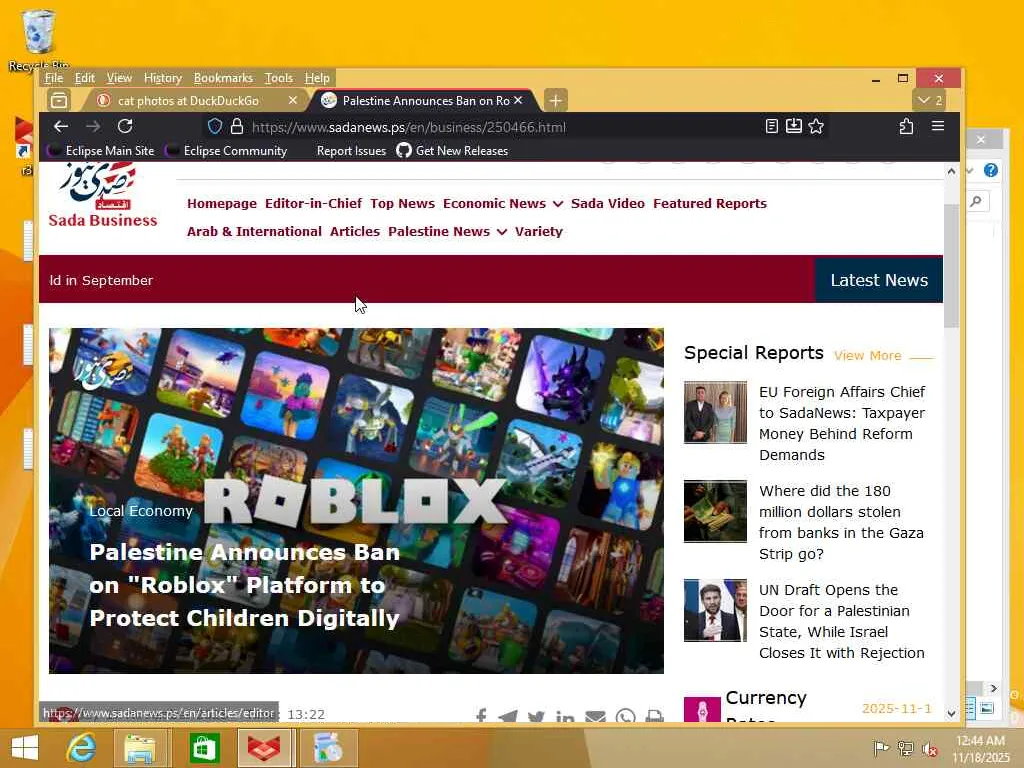Viewport: 1024px width, 768px height.
Task: Open Top News section
Action: coord(402,203)
